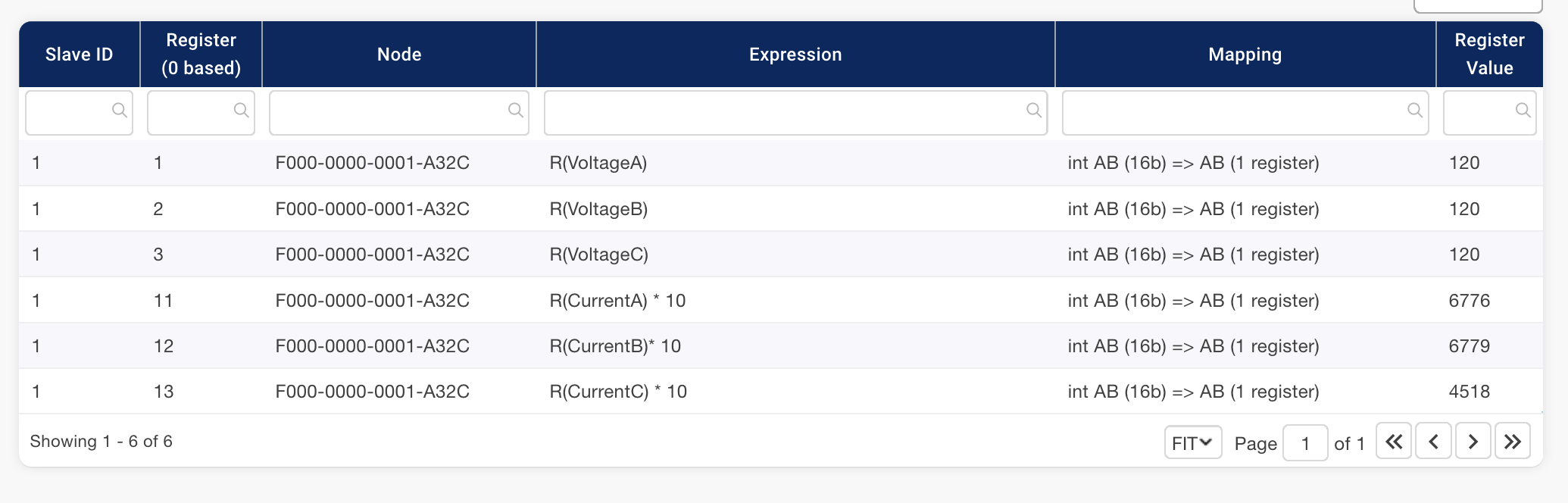Click the page number input box

(1305, 443)
